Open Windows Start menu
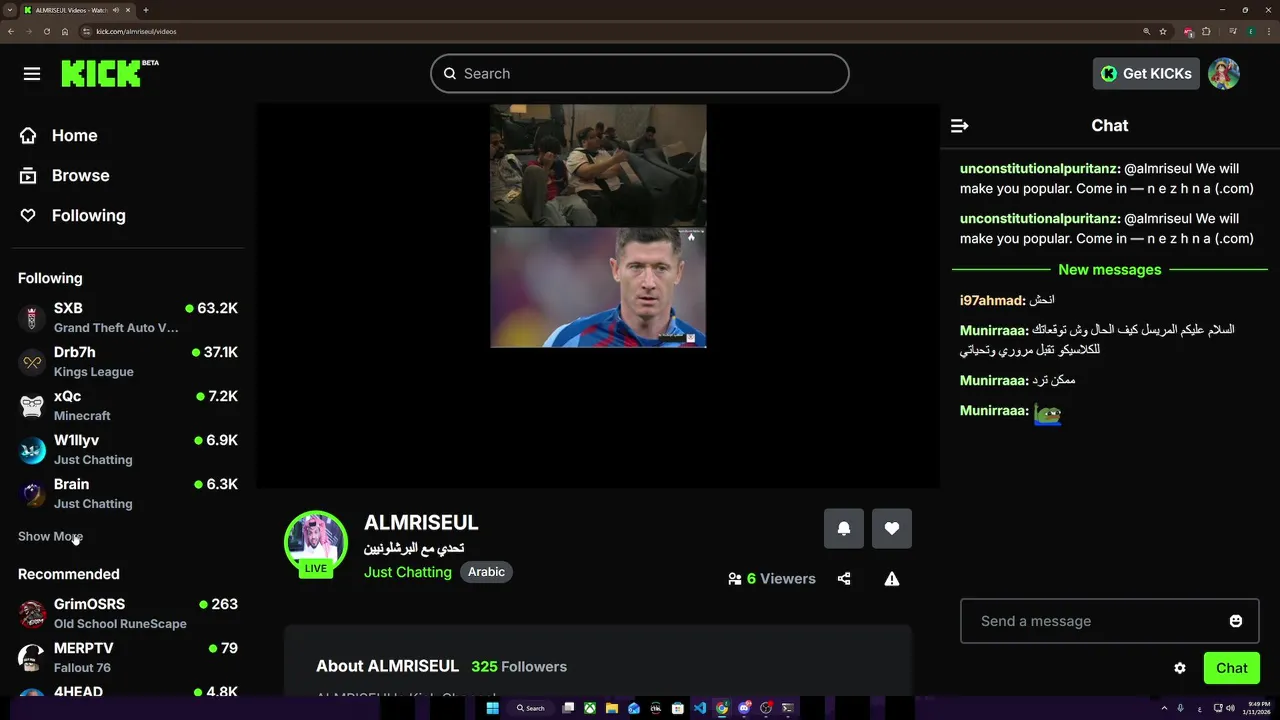 point(492,708)
